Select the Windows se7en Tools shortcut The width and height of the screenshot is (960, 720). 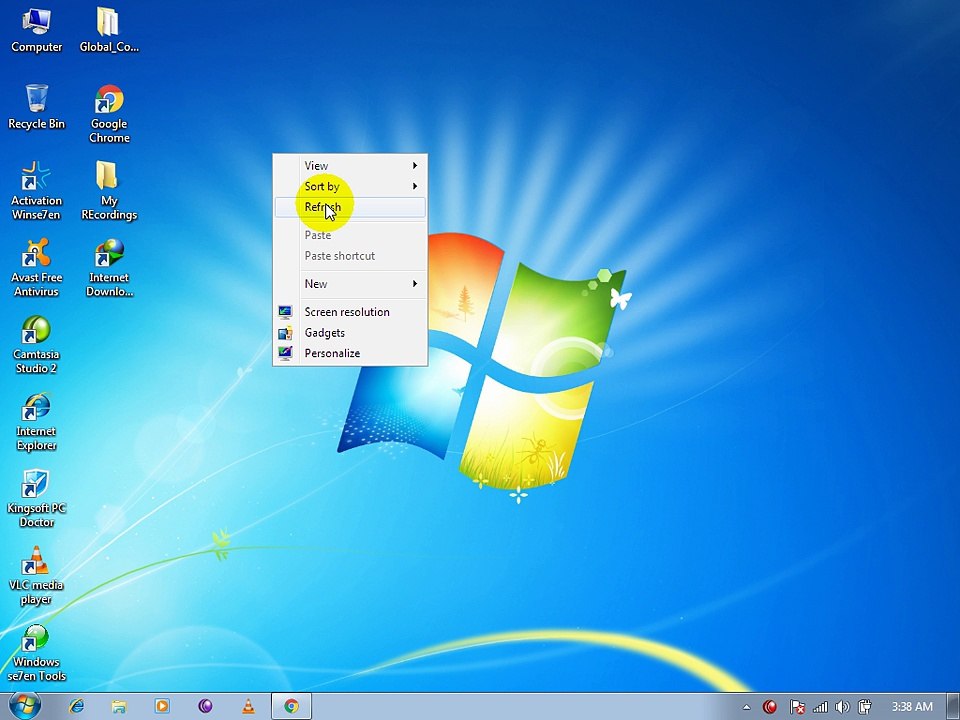click(x=36, y=653)
